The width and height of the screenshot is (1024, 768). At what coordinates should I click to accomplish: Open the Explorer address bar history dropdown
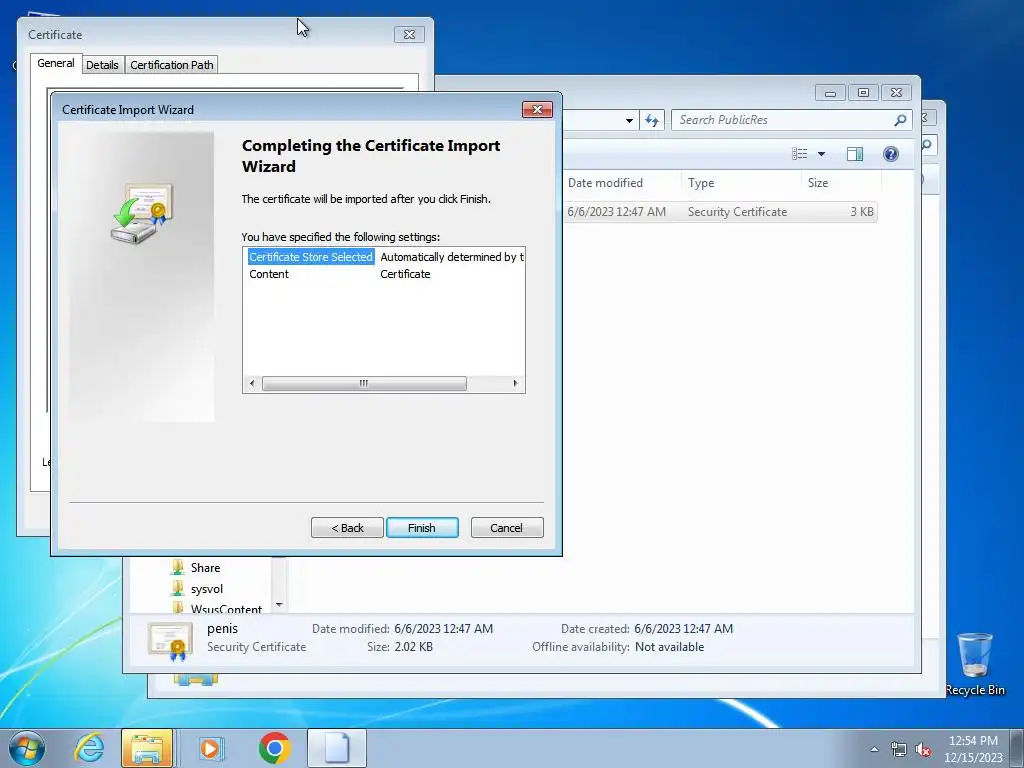tap(629, 121)
